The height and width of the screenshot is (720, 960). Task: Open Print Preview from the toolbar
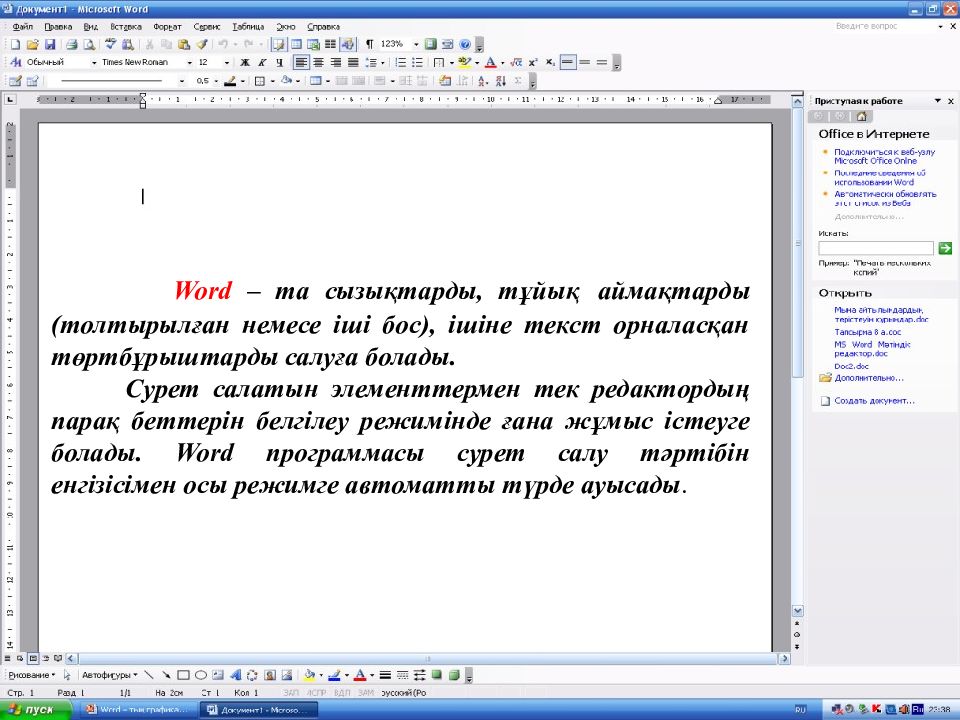coord(89,44)
